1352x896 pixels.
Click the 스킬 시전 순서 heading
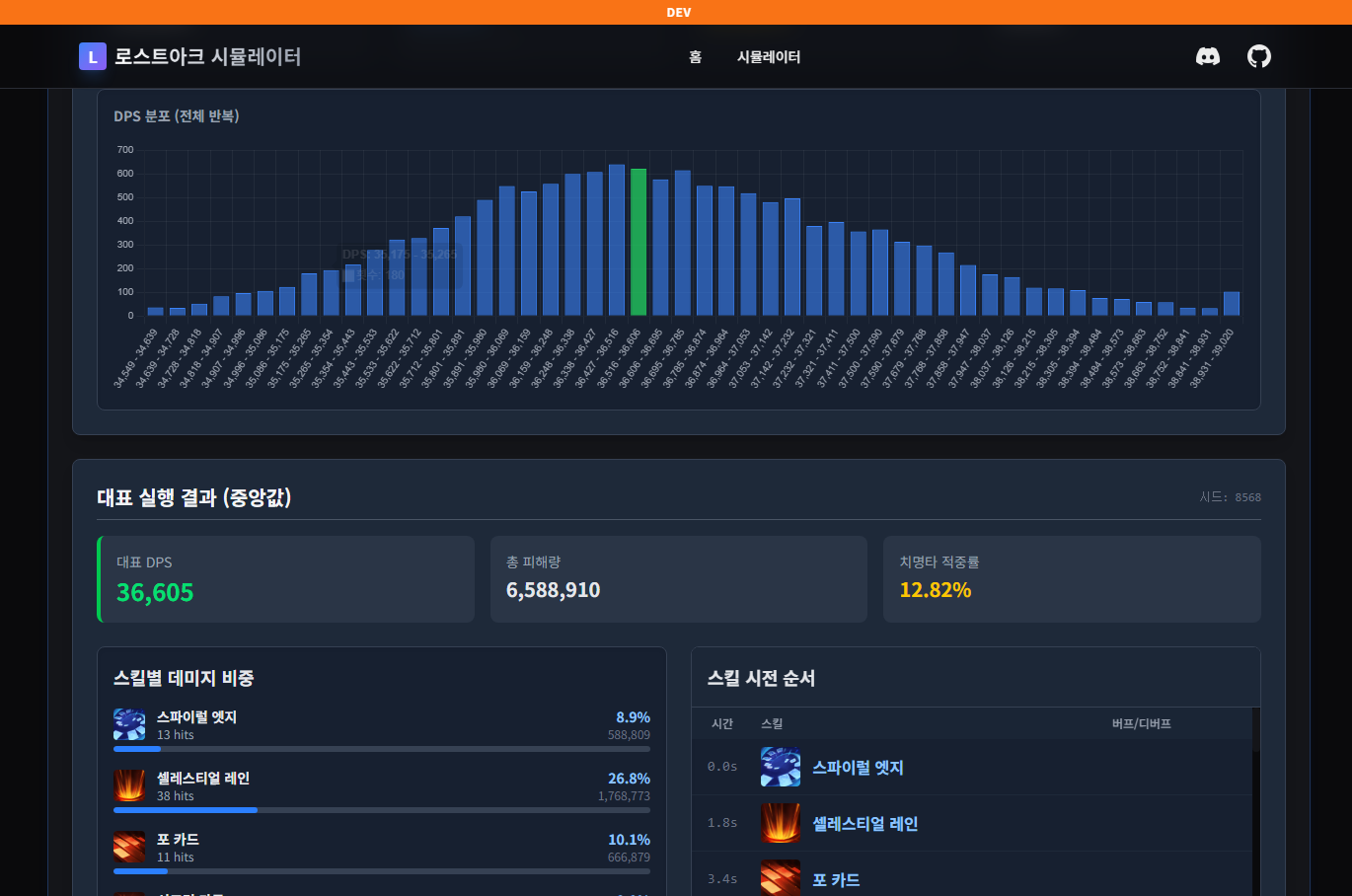(x=761, y=678)
